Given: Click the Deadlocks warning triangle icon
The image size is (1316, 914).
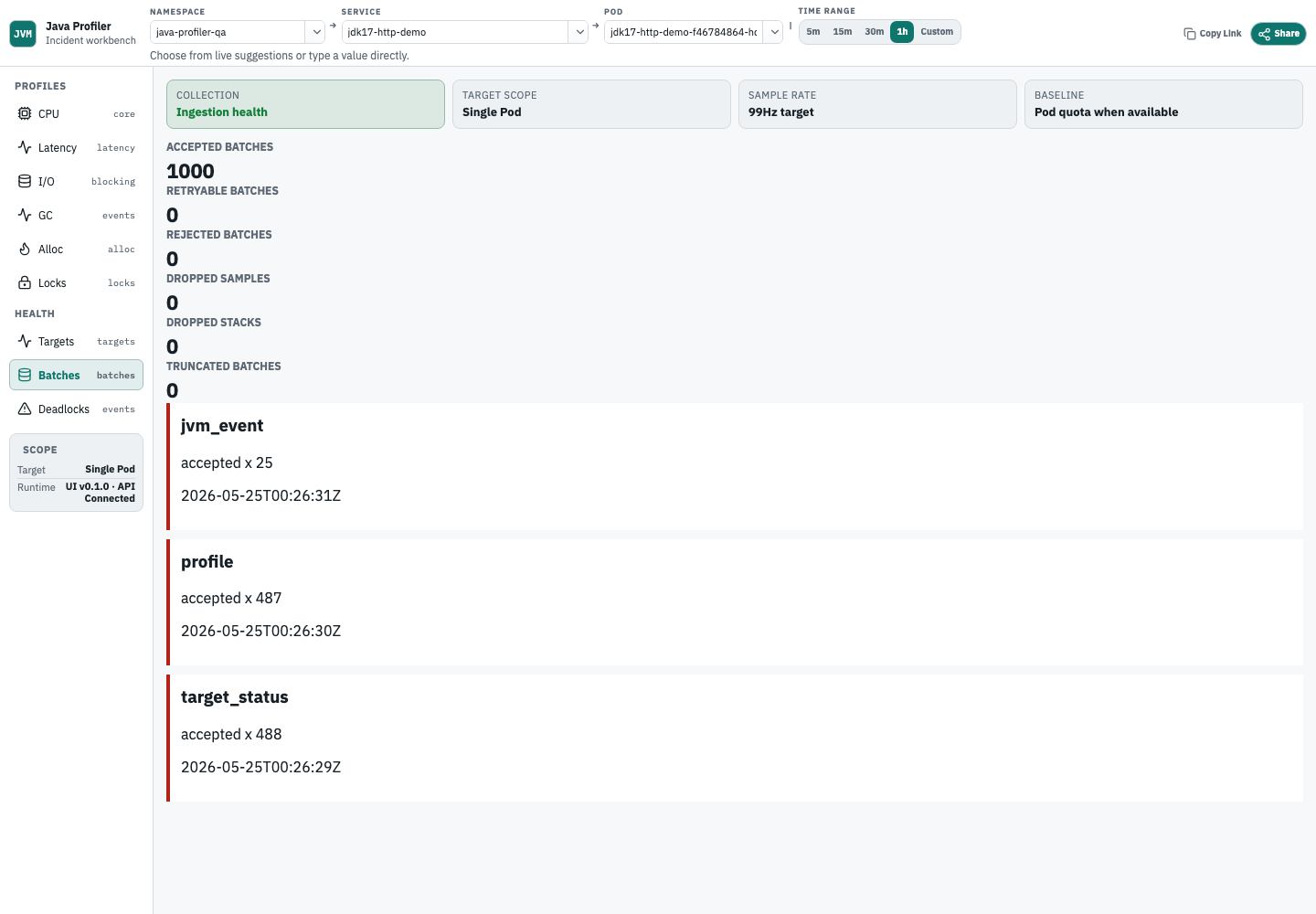Looking at the screenshot, I should [25, 409].
